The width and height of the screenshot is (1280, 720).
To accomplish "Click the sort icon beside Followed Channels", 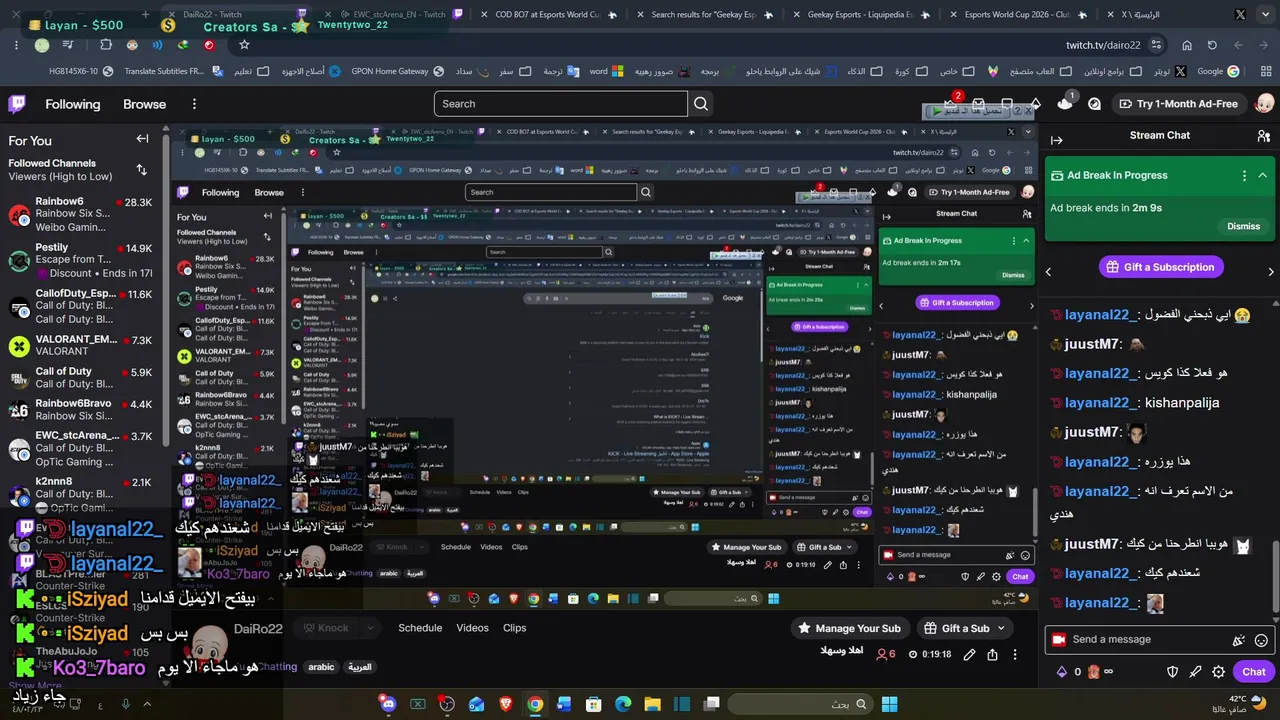I will tap(141, 170).
